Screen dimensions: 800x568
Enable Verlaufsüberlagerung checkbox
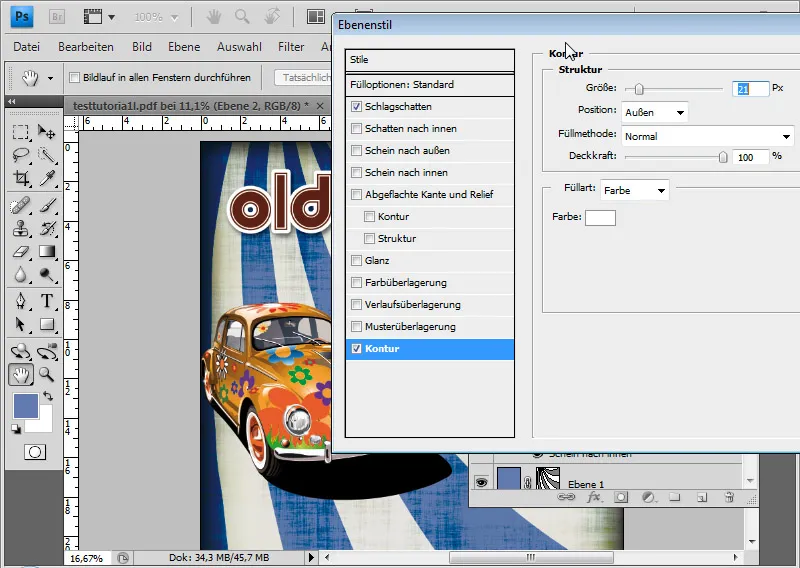pyautogui.click(x=357, y=305)
